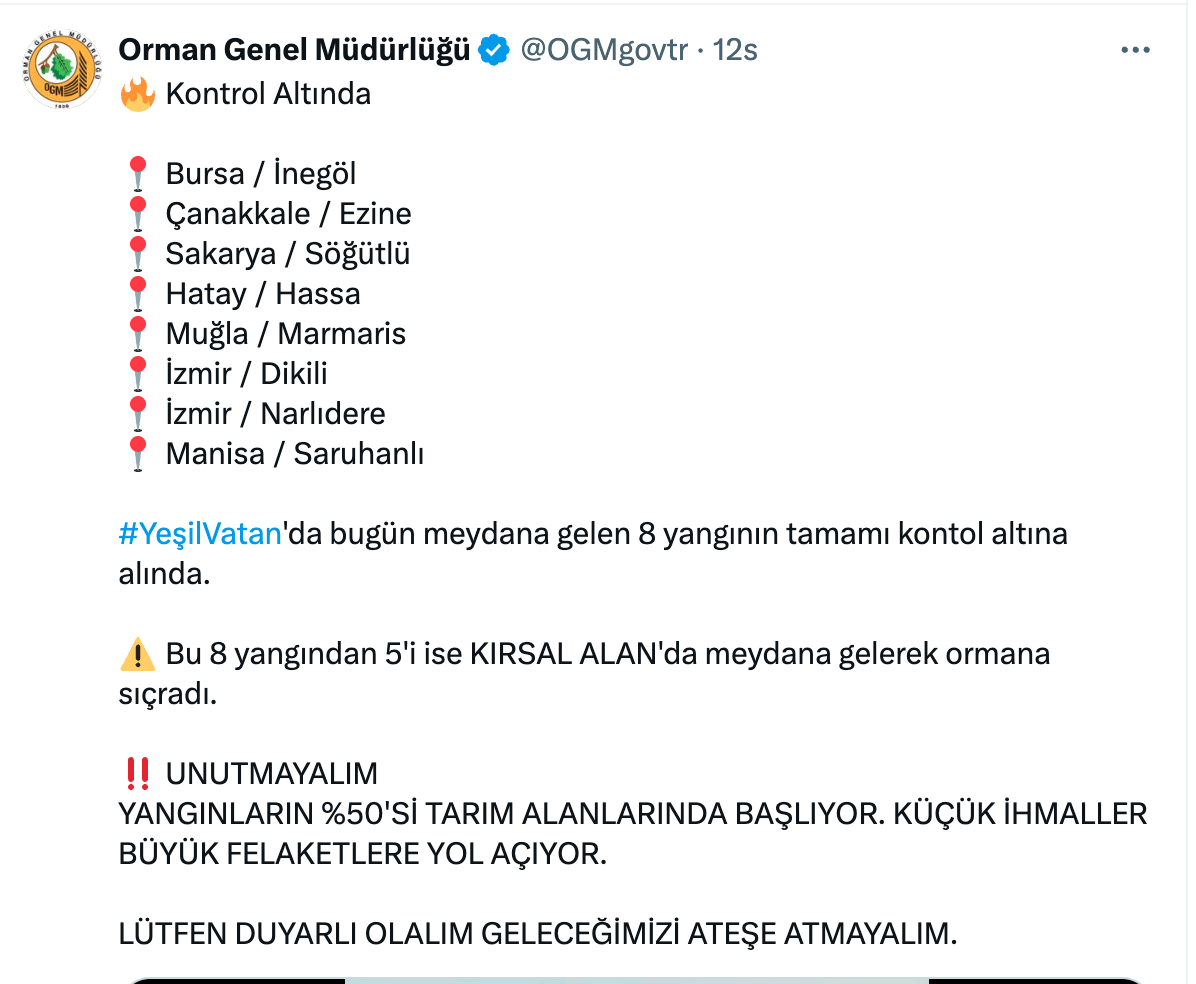Open the media thumbnail below the tweet
The width and height of the screenshot is (1196, 984).
tap(635, 981)
